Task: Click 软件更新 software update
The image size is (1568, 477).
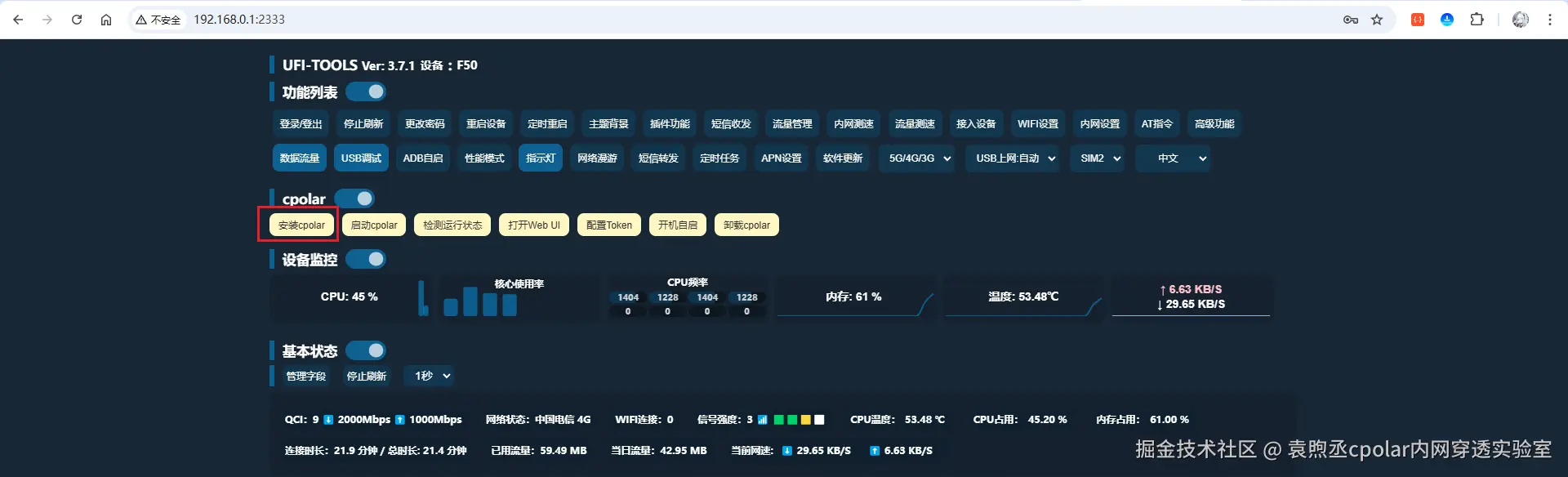Action: [x=843, y=158]
